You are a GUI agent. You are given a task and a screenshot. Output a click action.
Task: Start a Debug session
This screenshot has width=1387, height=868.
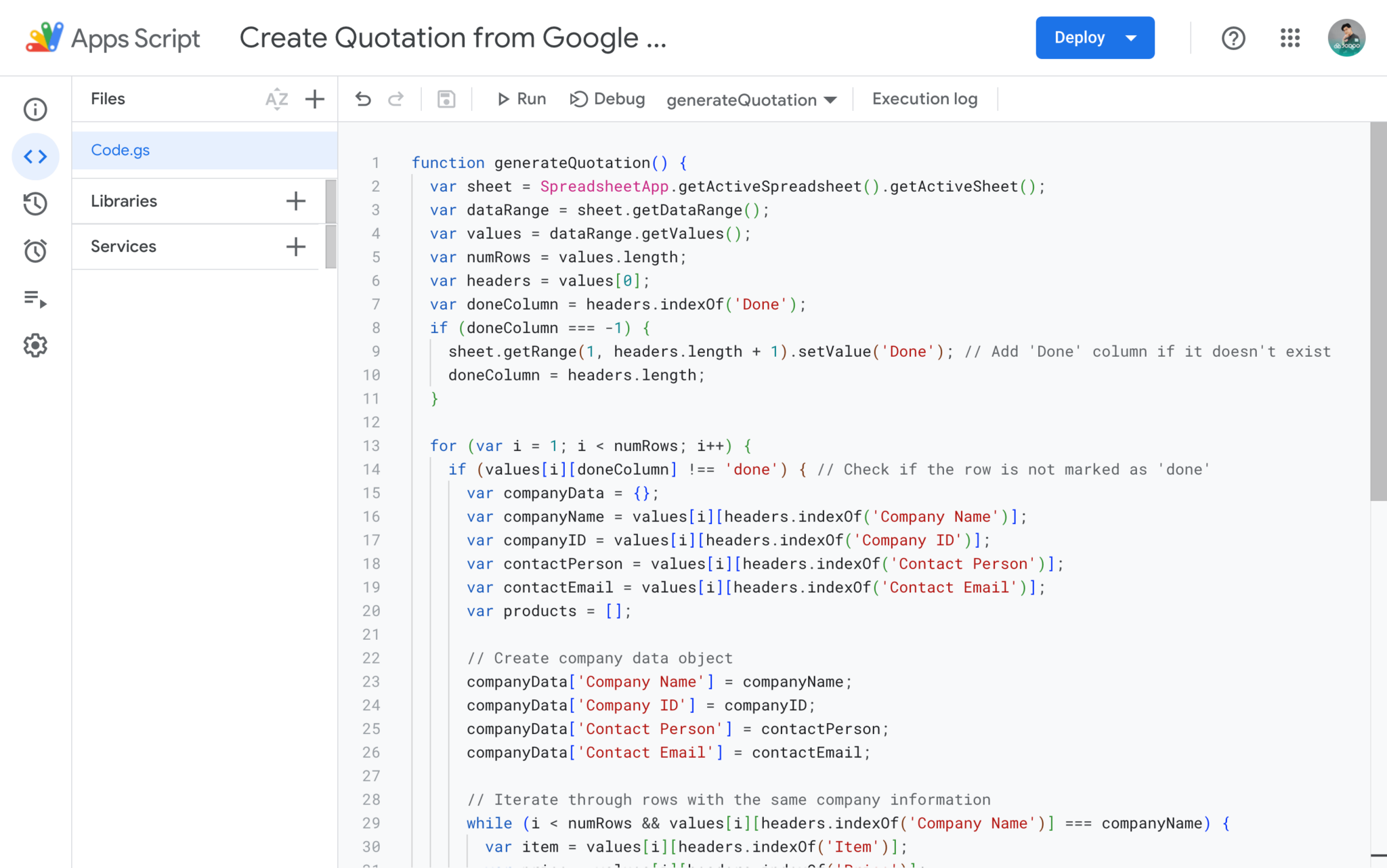607,99
